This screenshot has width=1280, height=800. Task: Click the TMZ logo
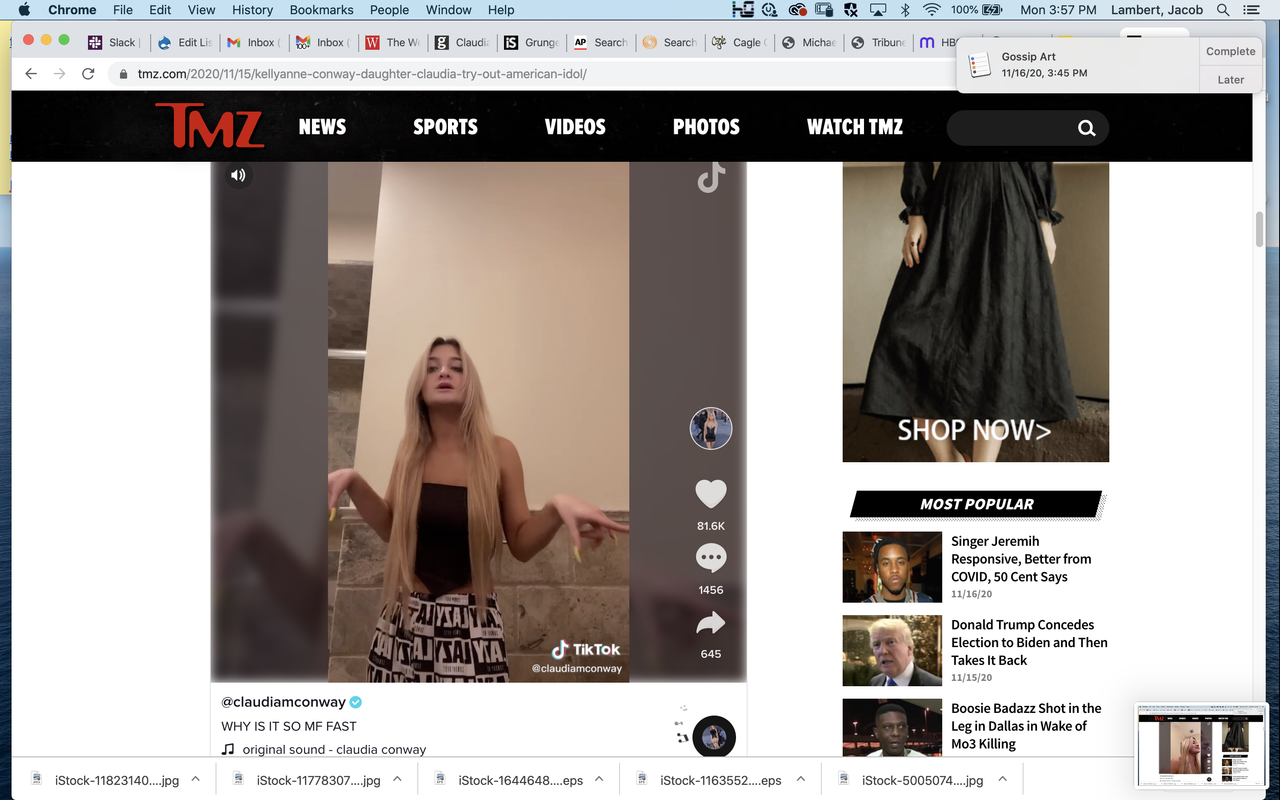click(x=209, y=126)
